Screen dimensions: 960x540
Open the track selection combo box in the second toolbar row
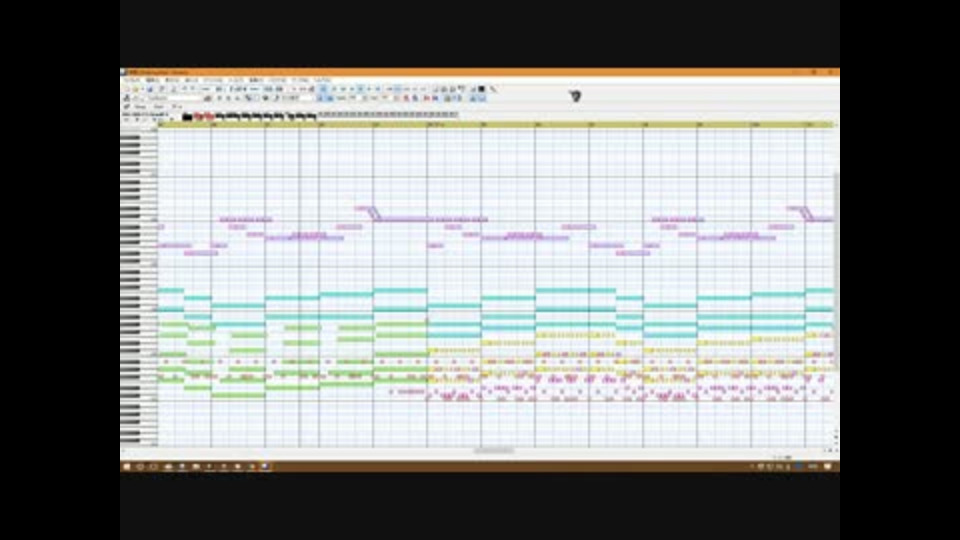[x=174, y=98]
